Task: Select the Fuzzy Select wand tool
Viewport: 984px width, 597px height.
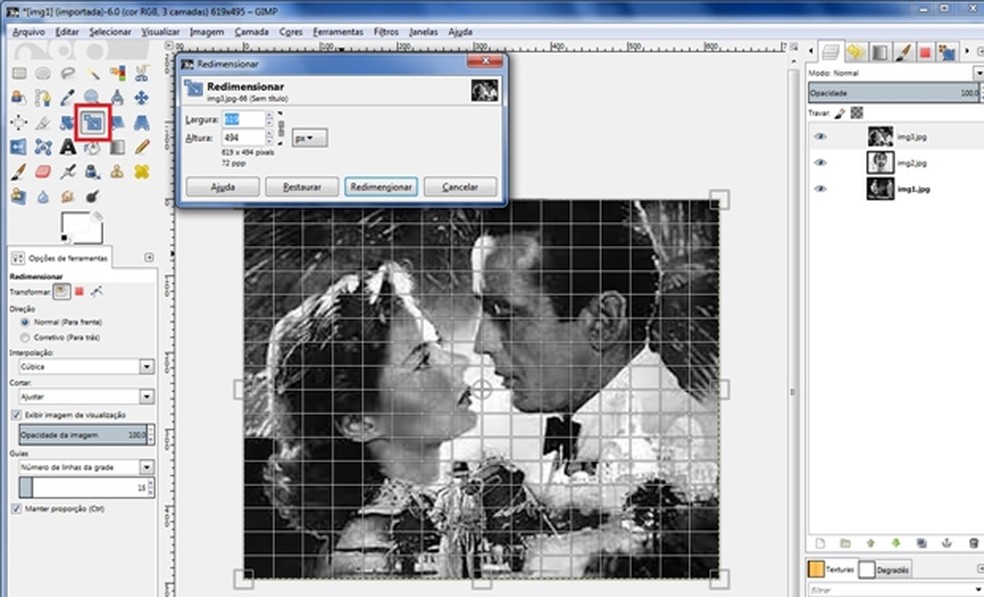Action: tap(93, 73)
